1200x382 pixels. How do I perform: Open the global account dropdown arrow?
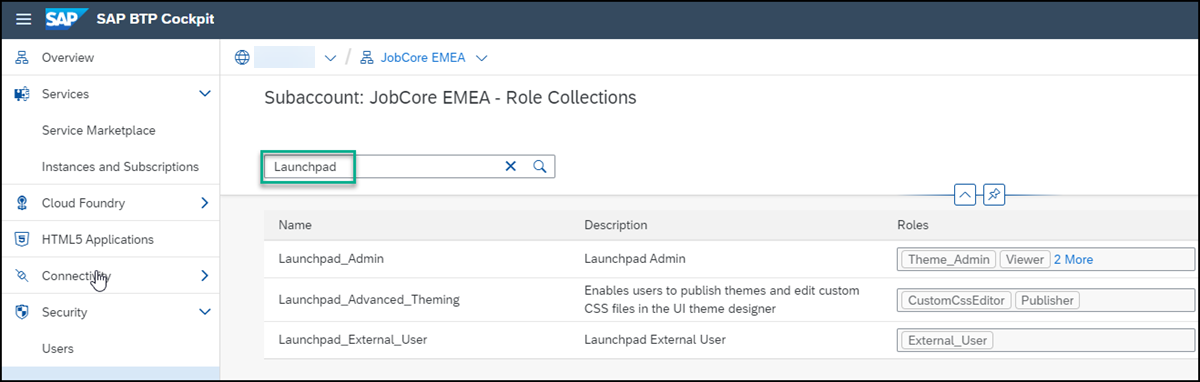pyautogui.click(x=331, y=58)
